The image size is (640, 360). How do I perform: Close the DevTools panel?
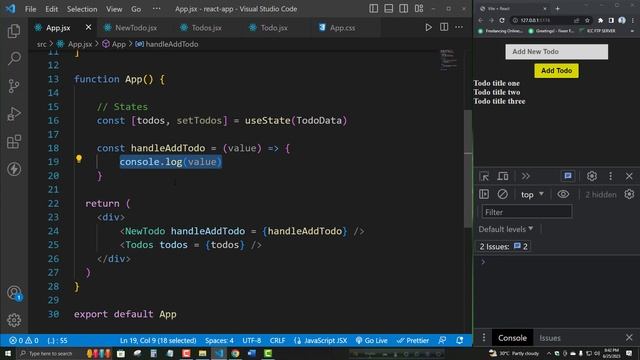(x=629, y=176)
